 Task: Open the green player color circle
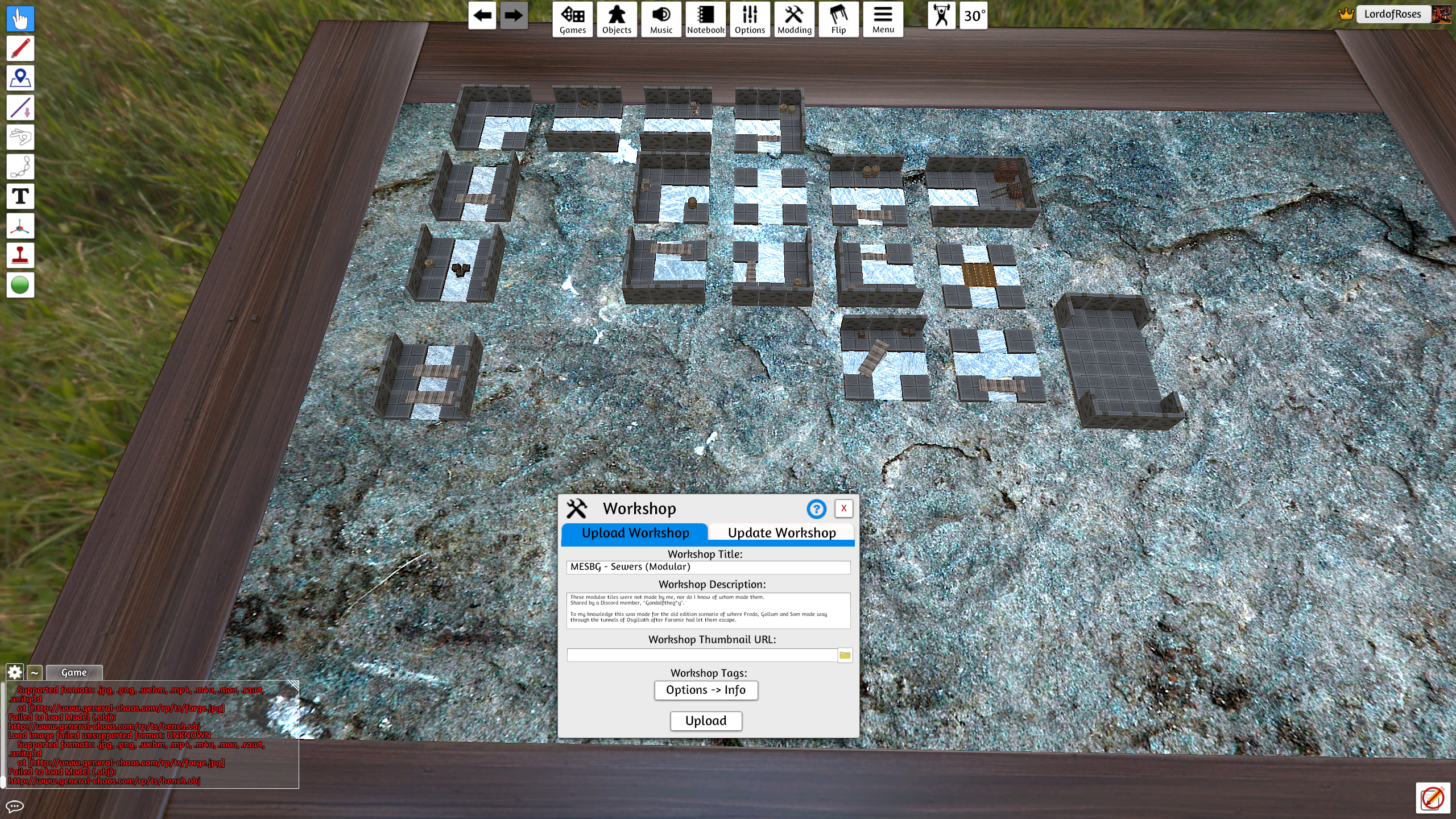(20, 286)
